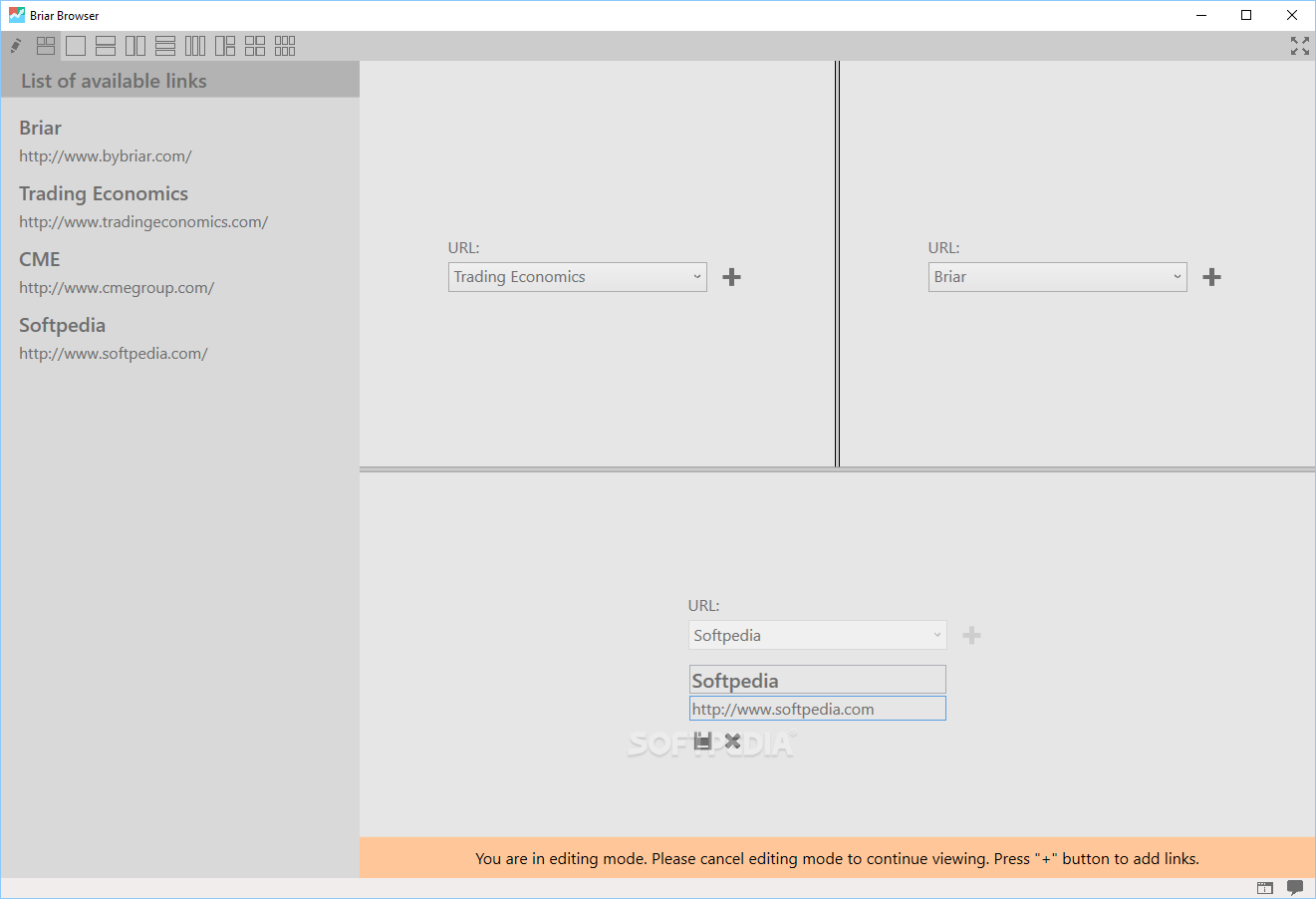Screen dimensions: 1316x899
Task: Open the Briar URL dropdown
Action: [1058, 277]
